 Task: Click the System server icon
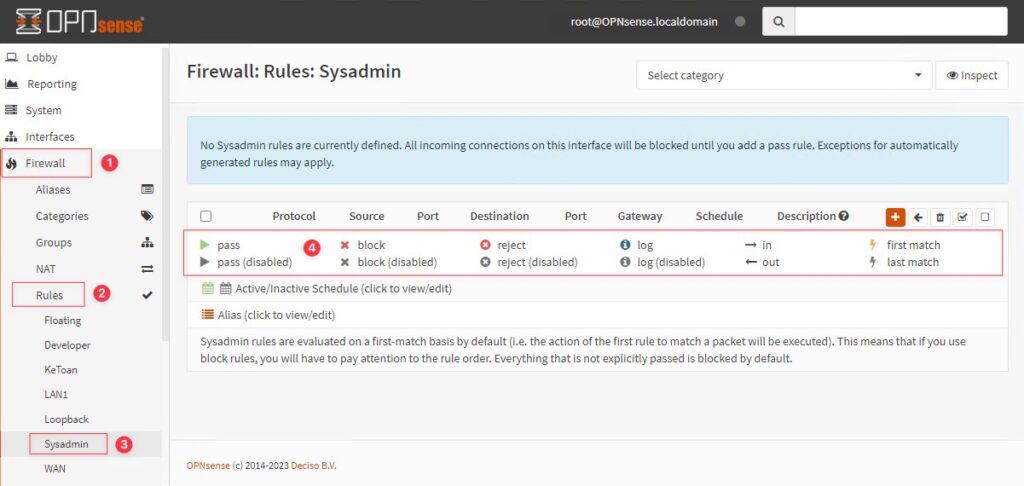[x=11, y=110]
